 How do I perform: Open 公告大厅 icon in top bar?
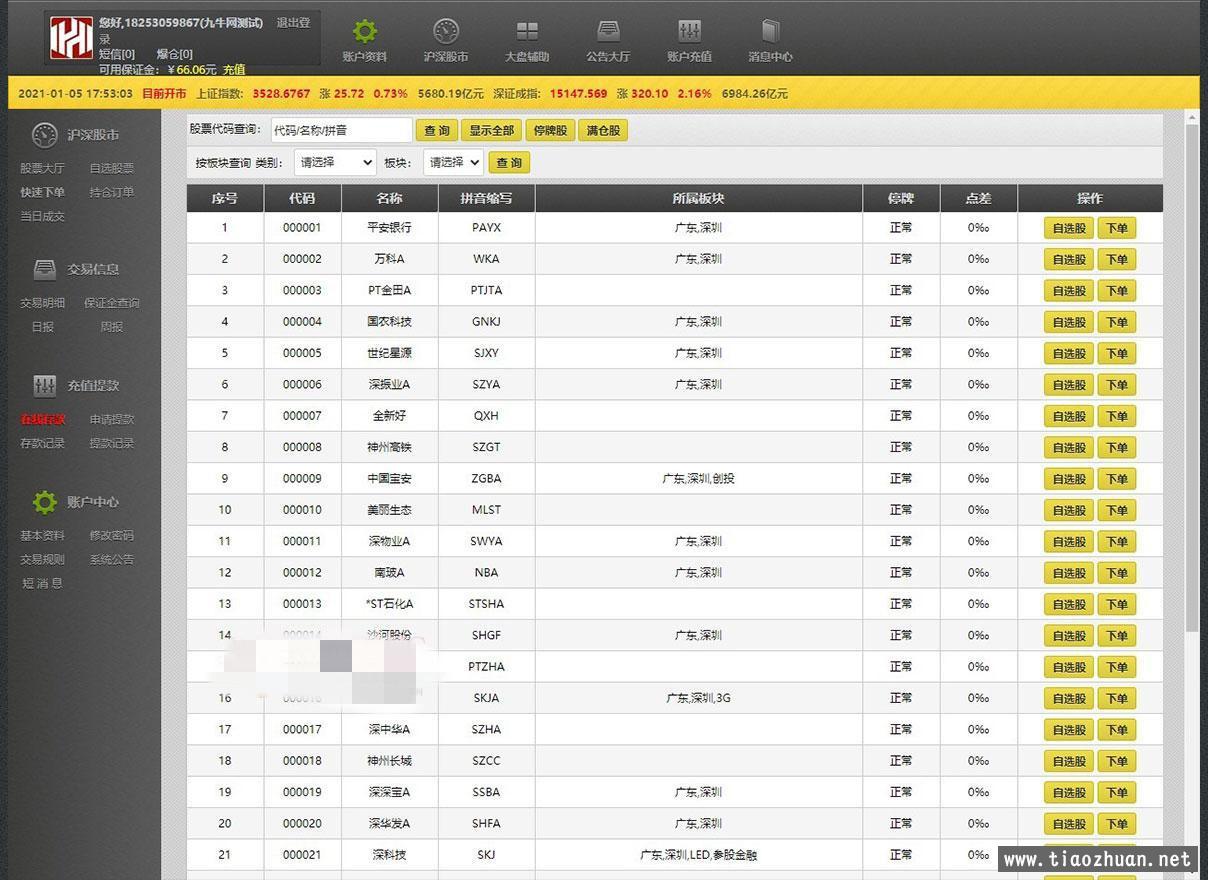(608, 31)
